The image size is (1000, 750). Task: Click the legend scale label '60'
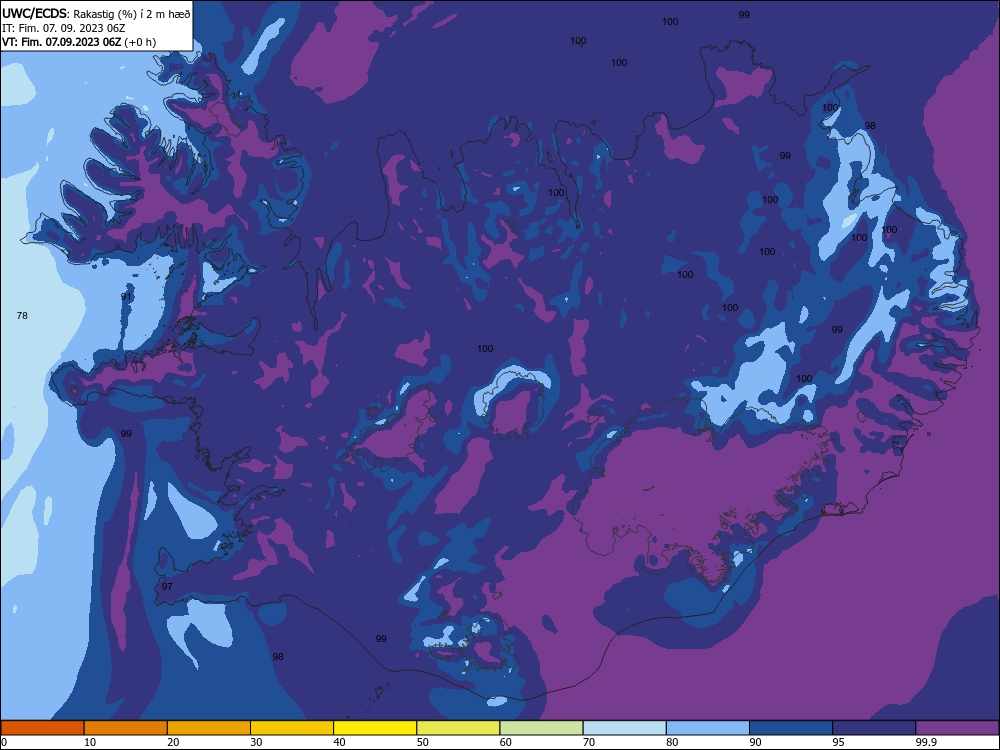pos(506,742)
